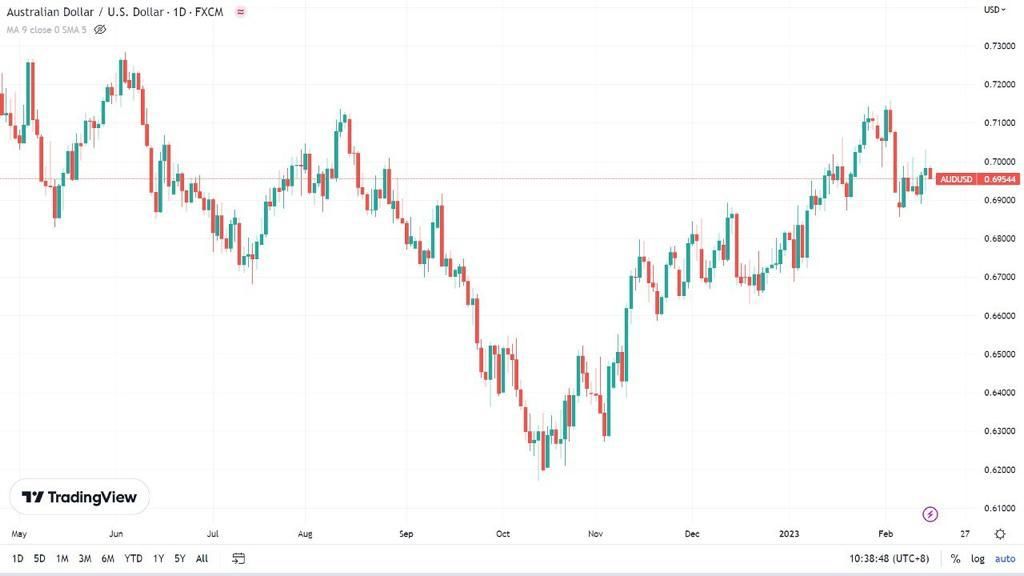The width and height of the screenshot is (1024, 576).
Task: Click the purple lightning flash icon
Action: 930,515
